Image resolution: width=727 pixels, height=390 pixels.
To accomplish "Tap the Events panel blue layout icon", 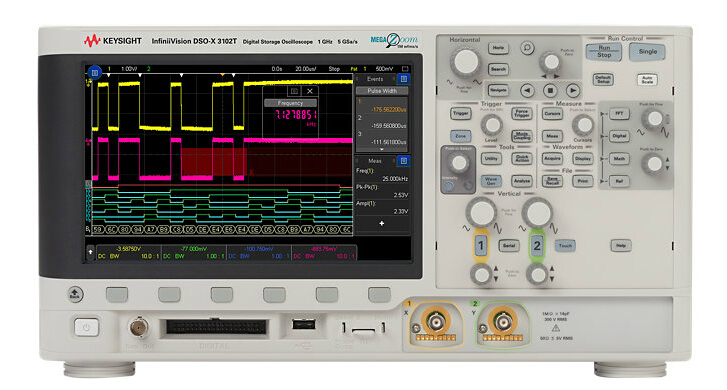I will (x=404, y=79).
